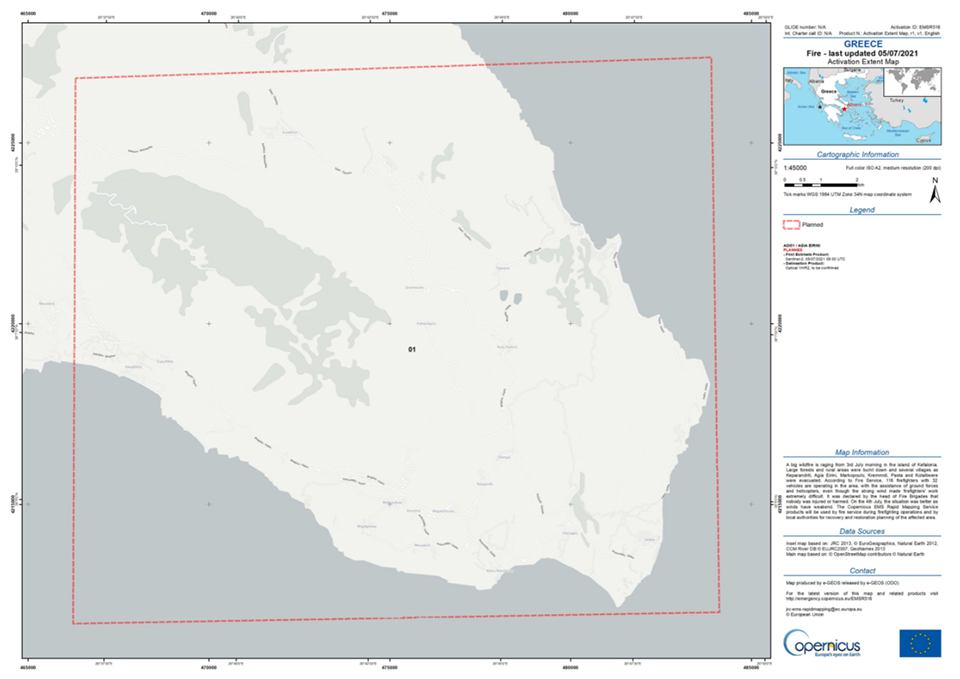This screenshot has width=960, height=679.
Task: Click the Activation Extent Map subtitle
Action: [x=861, y=62]
